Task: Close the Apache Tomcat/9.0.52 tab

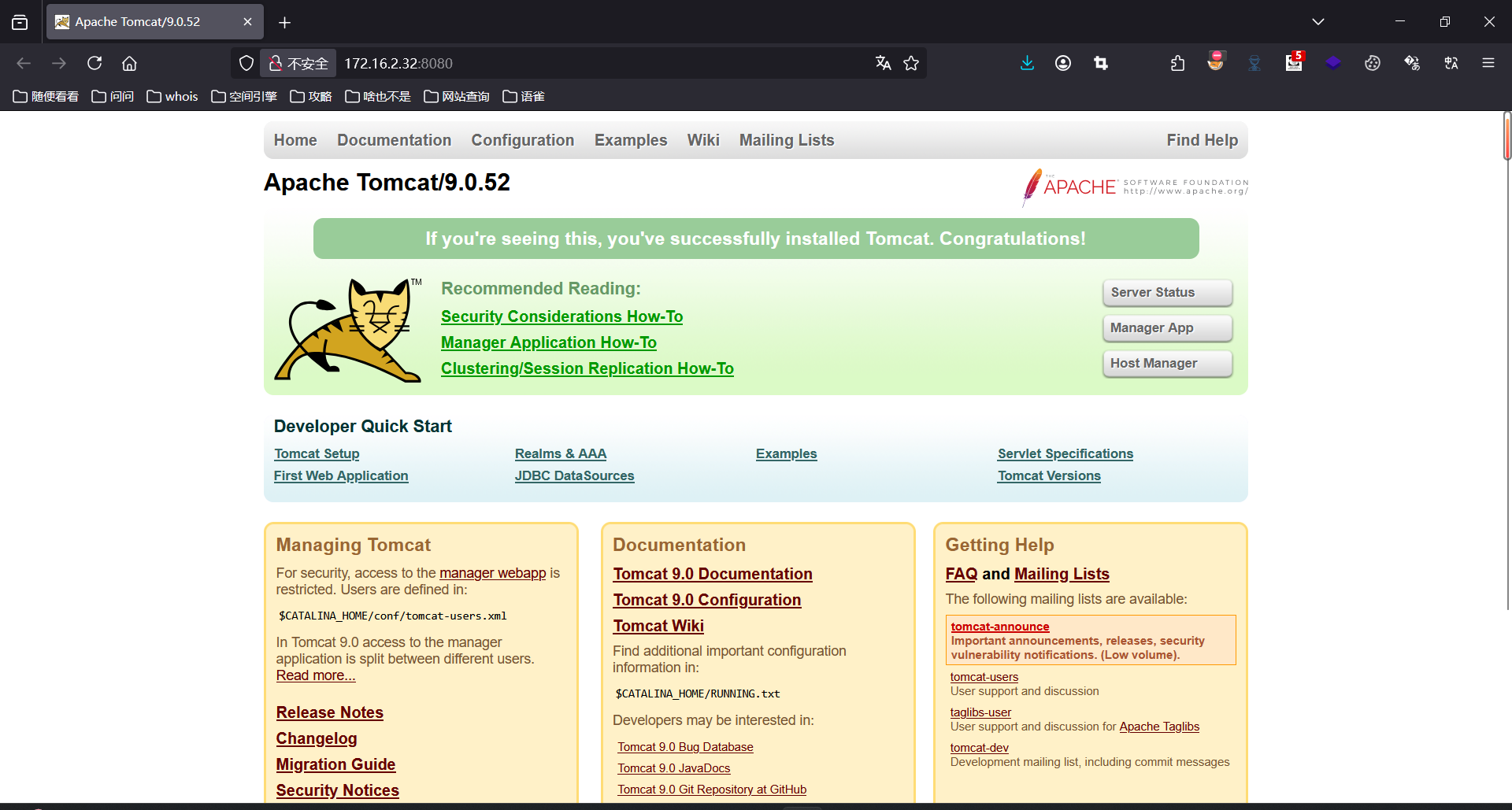Action: click(247, 22)
